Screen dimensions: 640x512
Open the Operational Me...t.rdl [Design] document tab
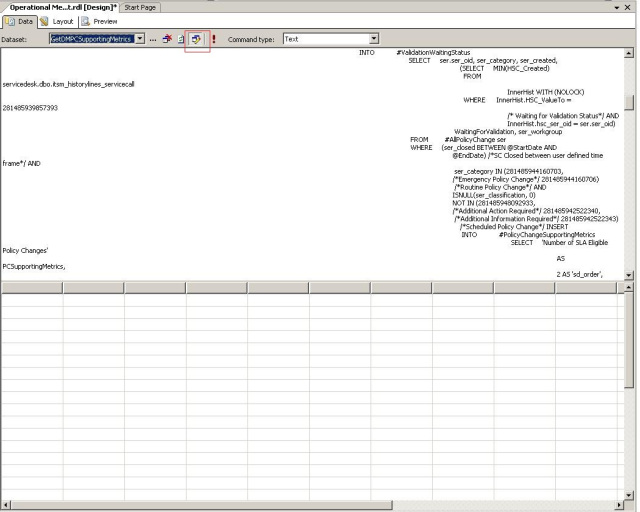point(62,7)
